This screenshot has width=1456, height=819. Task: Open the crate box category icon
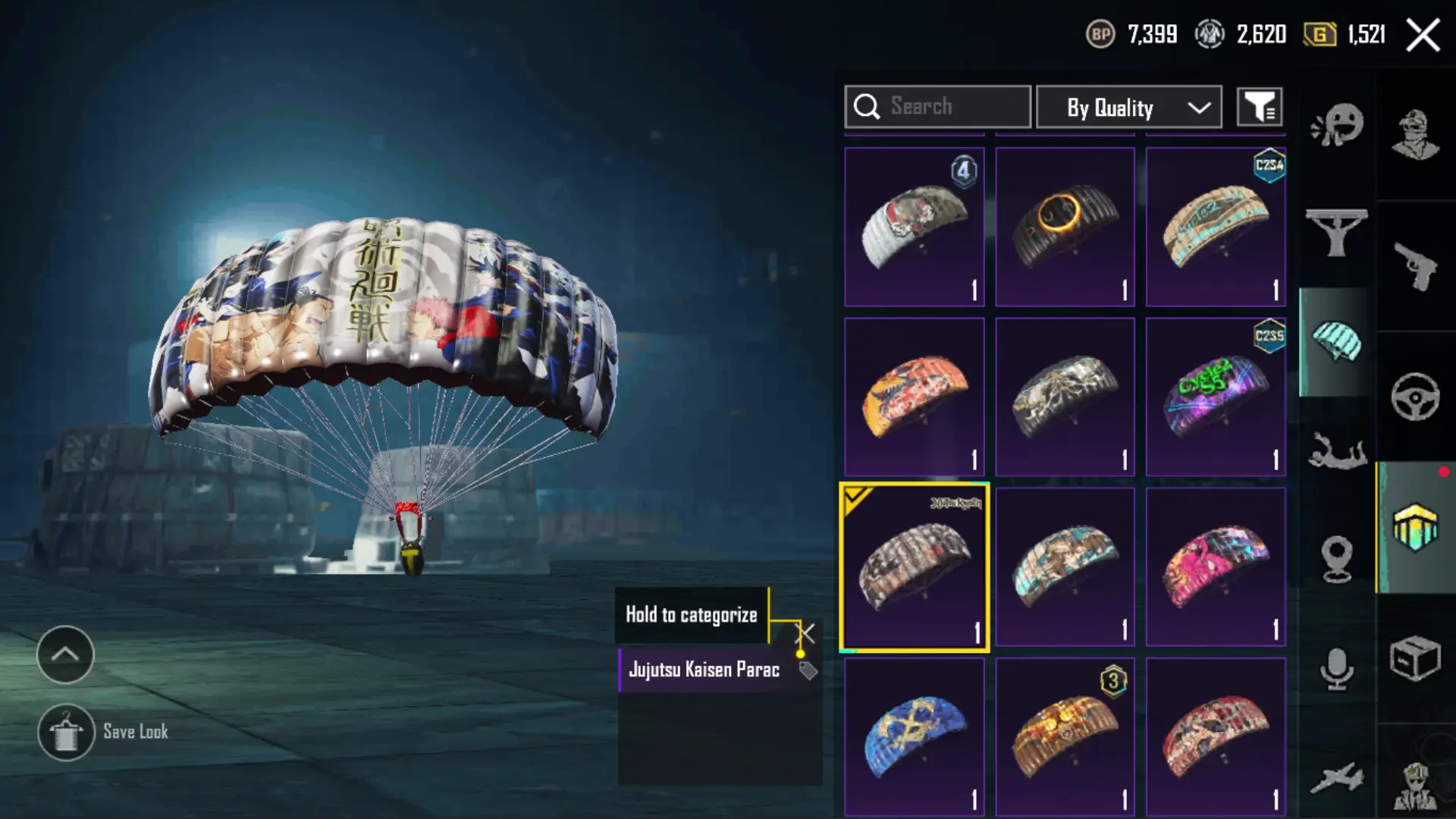click(1415, 658)
